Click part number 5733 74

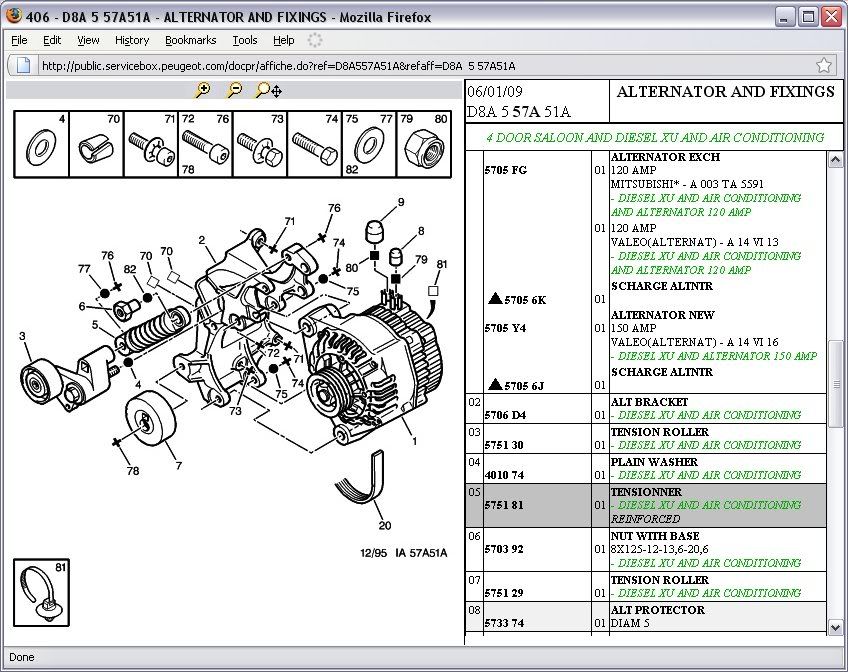click(x=504, y=623)
